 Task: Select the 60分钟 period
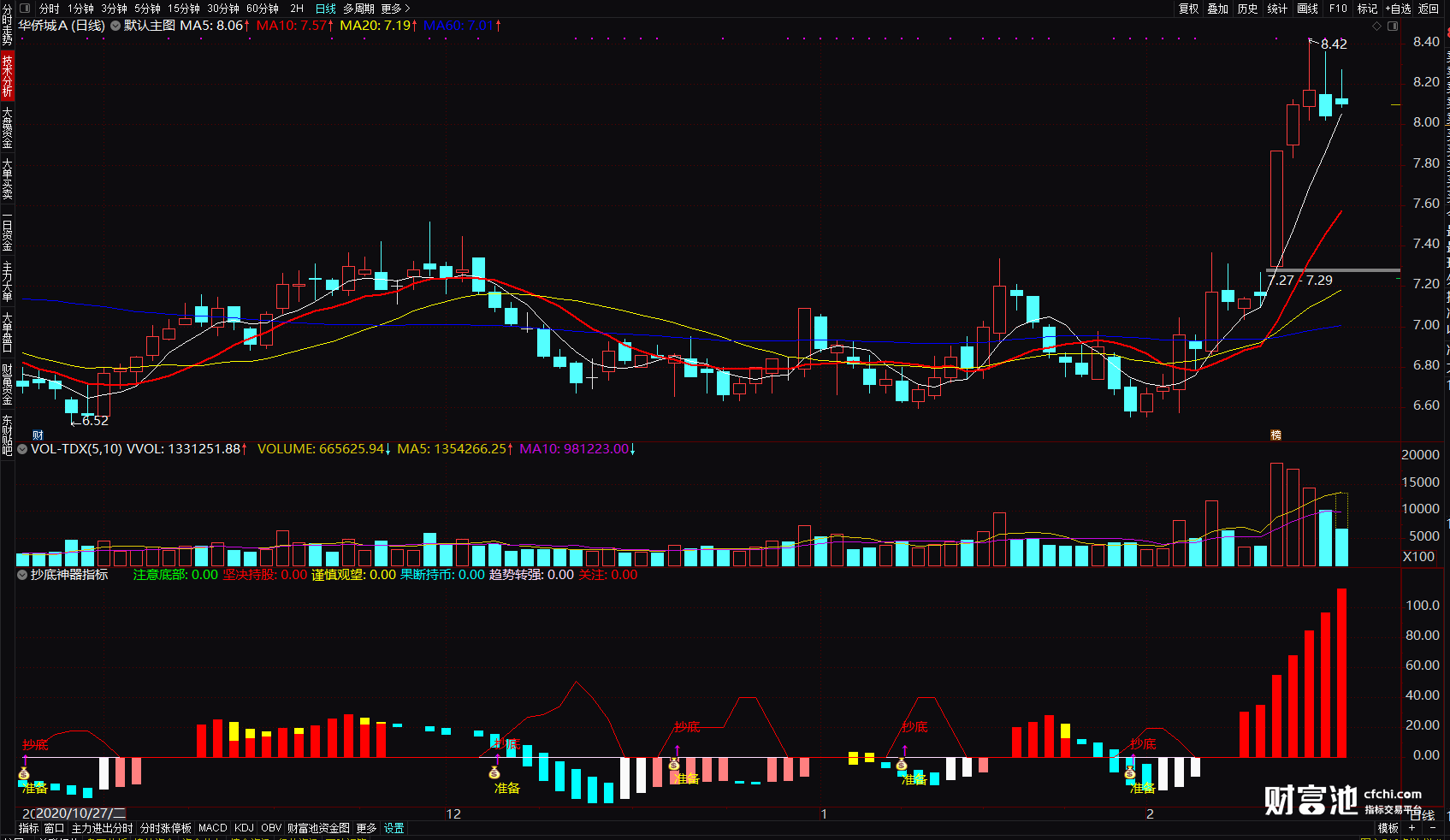[x=262, y=9]
